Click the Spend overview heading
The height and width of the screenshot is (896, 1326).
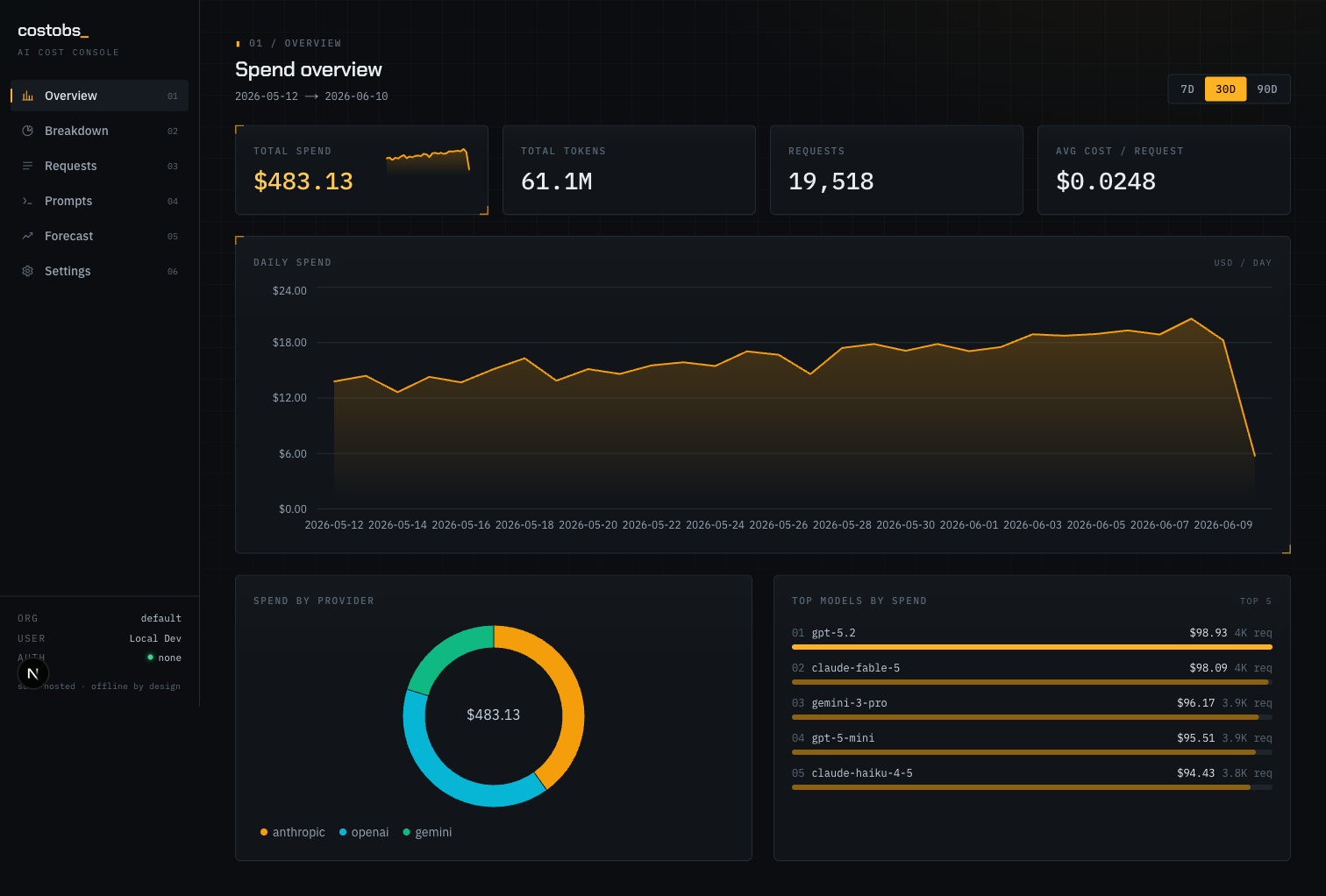[309, 69]
